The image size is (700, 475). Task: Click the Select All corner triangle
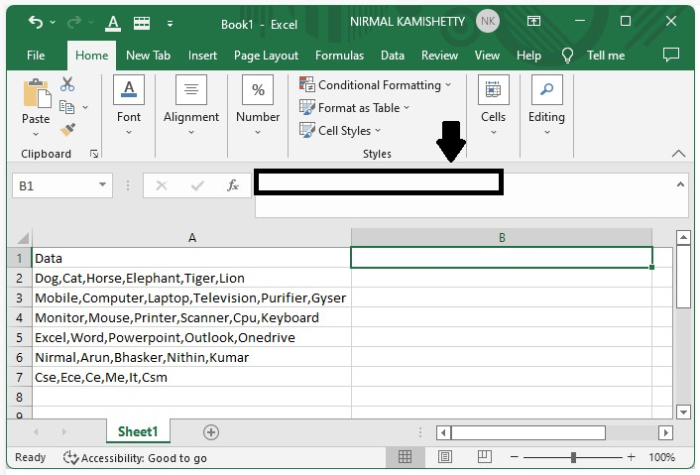point(23,238)
